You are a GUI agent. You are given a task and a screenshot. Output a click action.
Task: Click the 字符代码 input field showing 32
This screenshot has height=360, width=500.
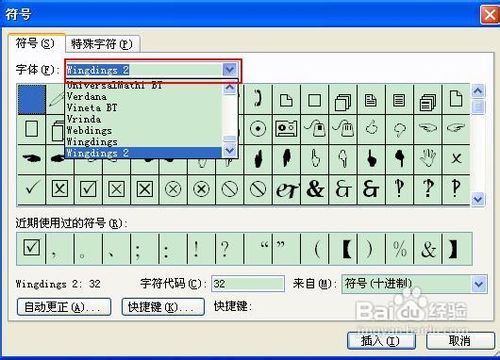tap(248, 284)
